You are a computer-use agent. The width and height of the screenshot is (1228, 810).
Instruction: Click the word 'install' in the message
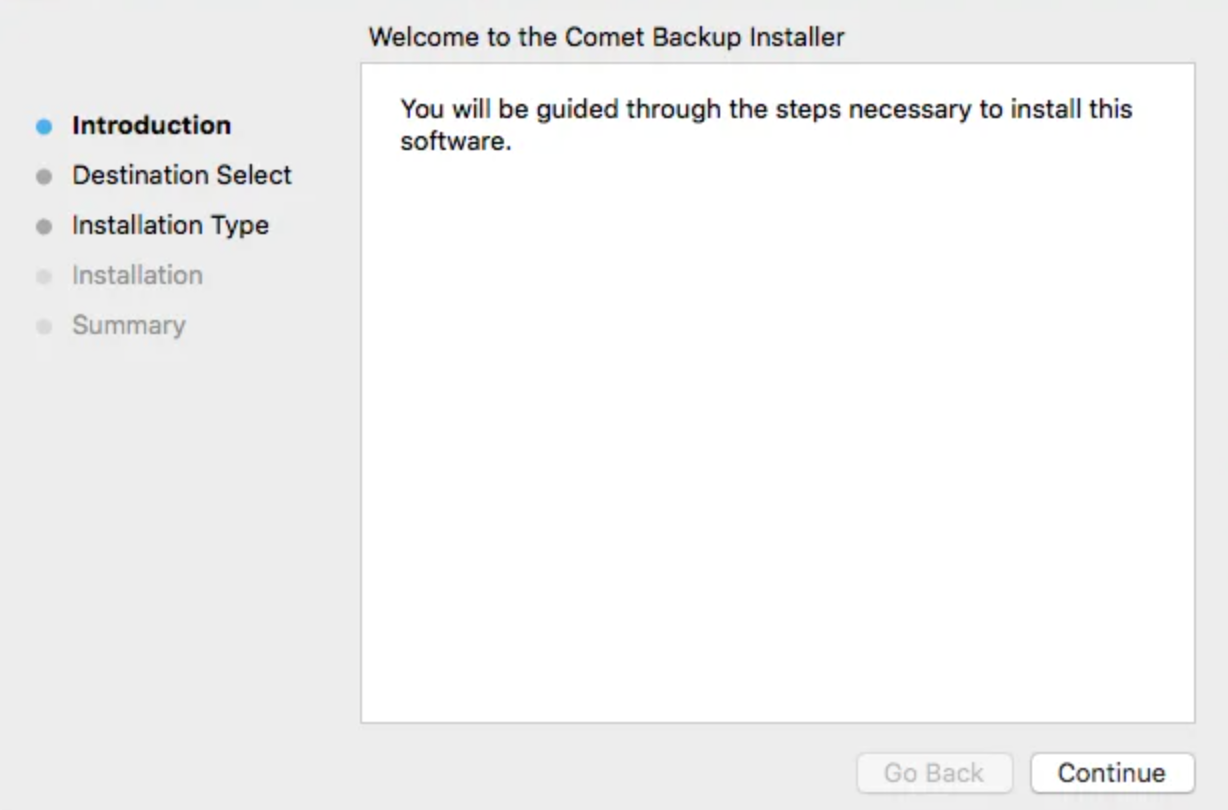pyautogui.click(x=1044, y=109)
